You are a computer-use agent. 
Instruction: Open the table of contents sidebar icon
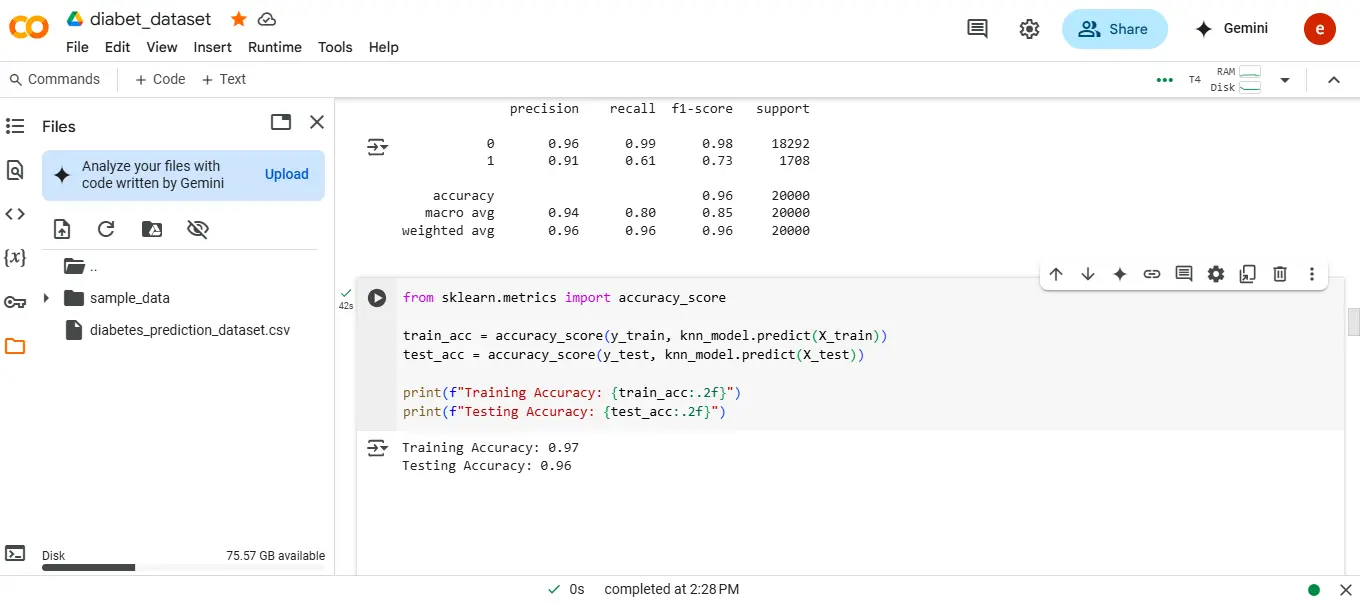(x=15, y=126)
